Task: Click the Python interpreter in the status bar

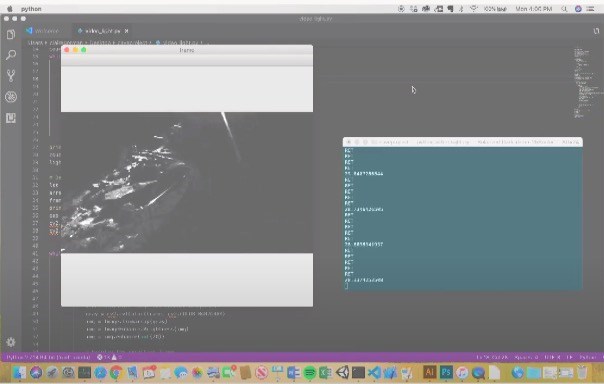Action: coord(48,357)
